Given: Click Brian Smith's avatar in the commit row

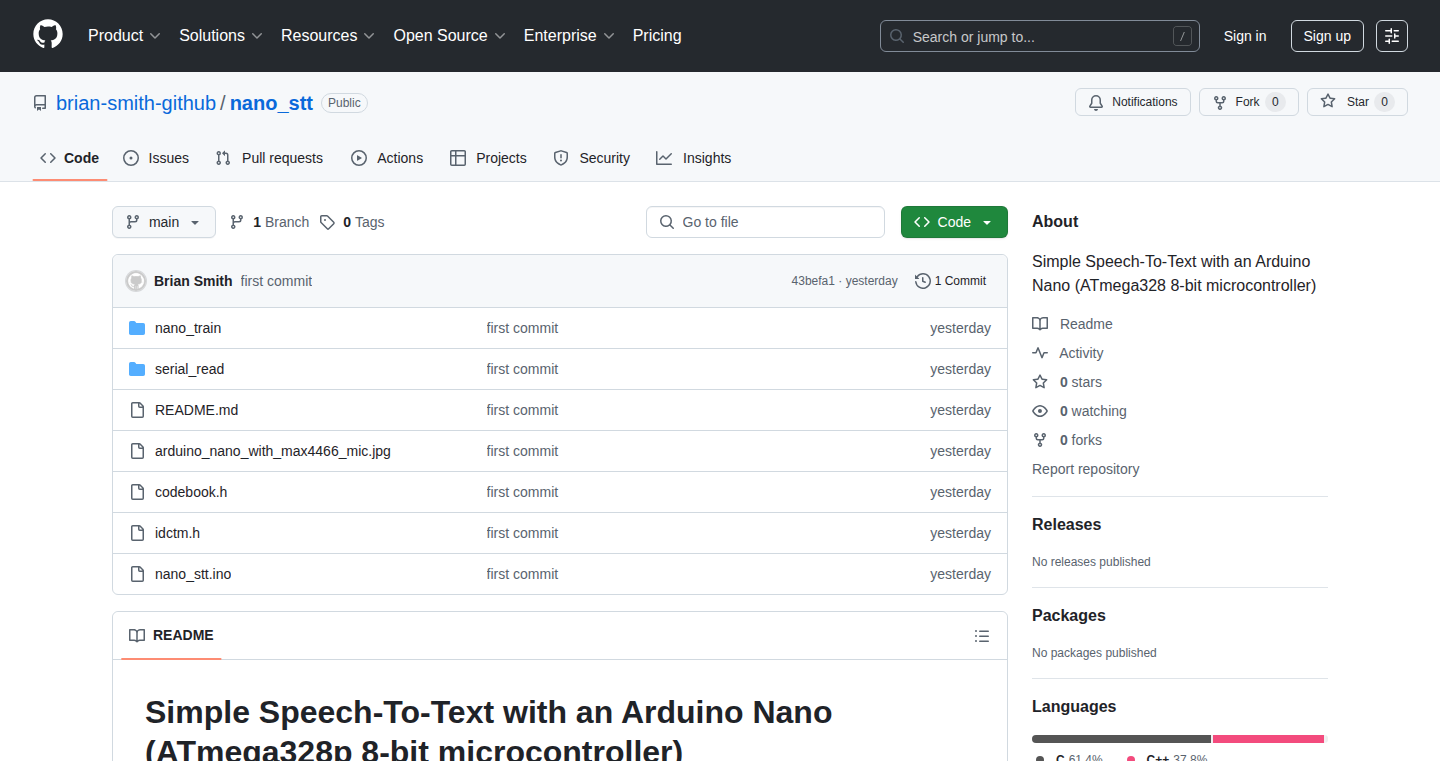Looking at the screenshot, I should 136,281.
